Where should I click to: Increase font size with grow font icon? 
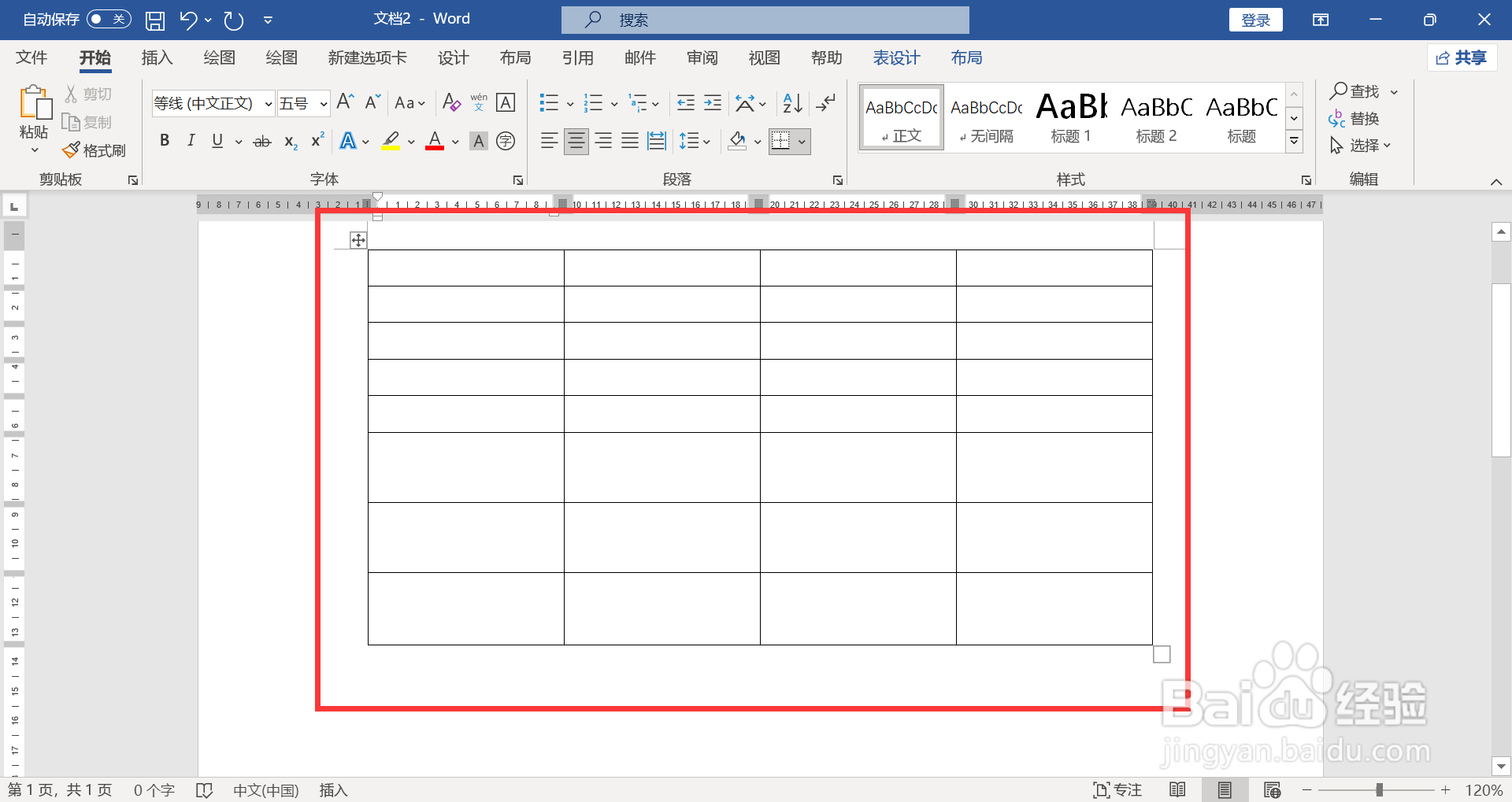345,102
